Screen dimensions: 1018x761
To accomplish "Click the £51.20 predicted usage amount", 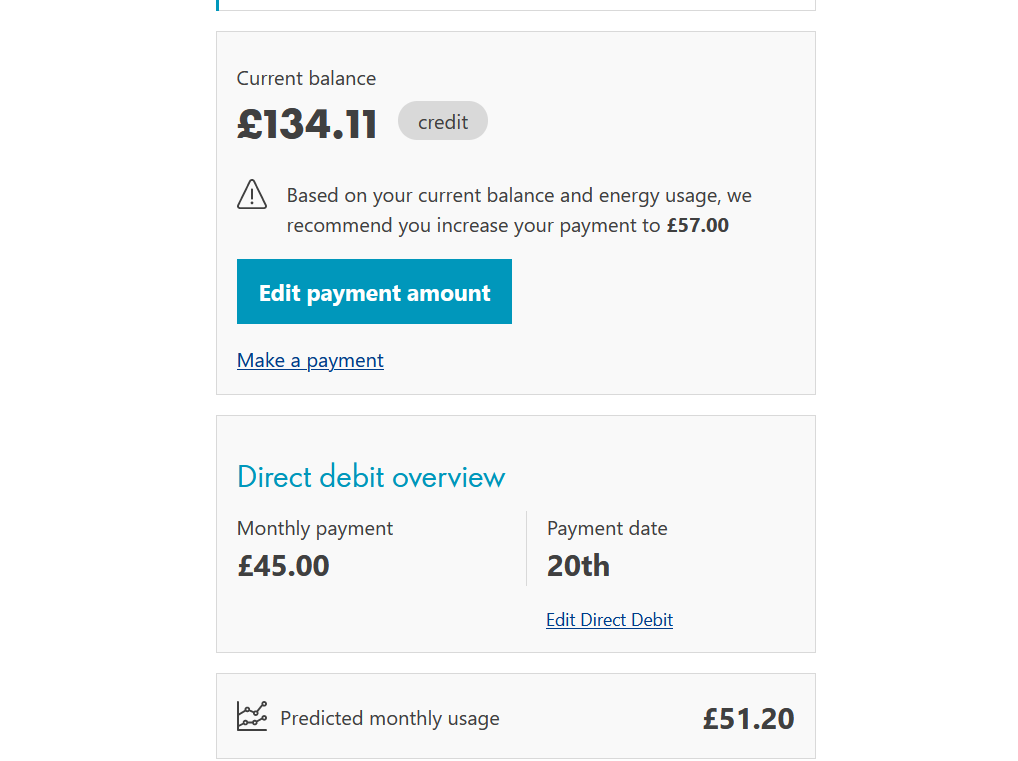I will click(x=748, y=718).
